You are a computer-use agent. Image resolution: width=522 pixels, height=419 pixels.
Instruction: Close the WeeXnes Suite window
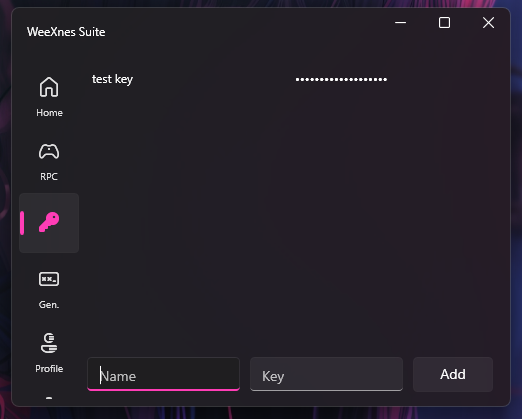[488, 23]
